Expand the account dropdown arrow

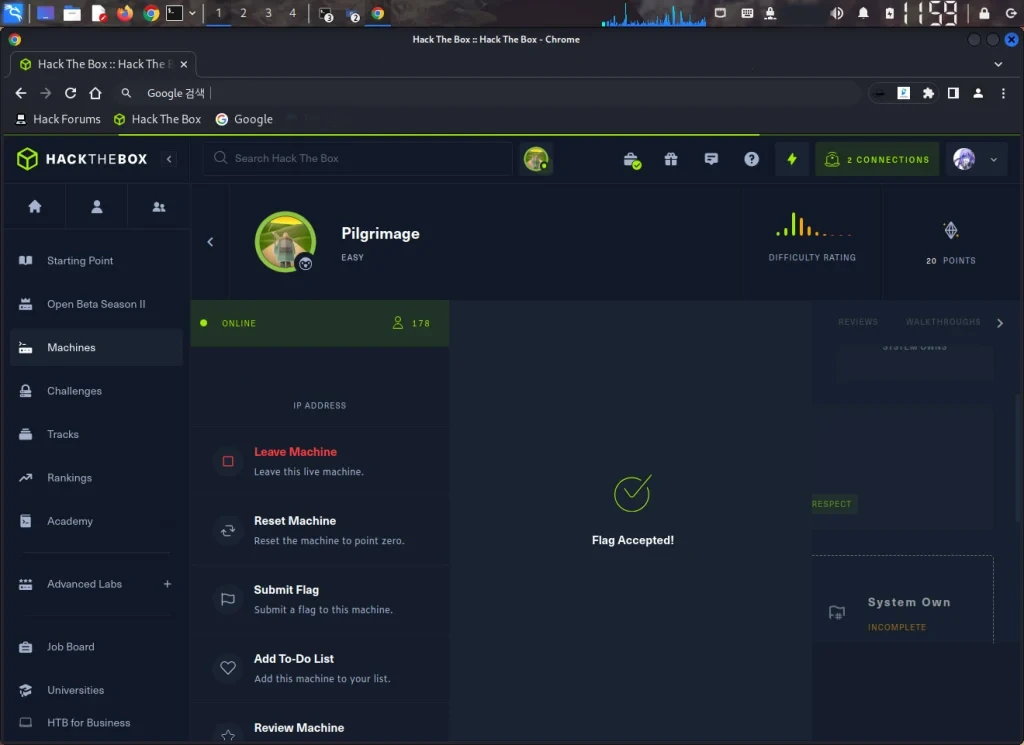coord(993,159)
